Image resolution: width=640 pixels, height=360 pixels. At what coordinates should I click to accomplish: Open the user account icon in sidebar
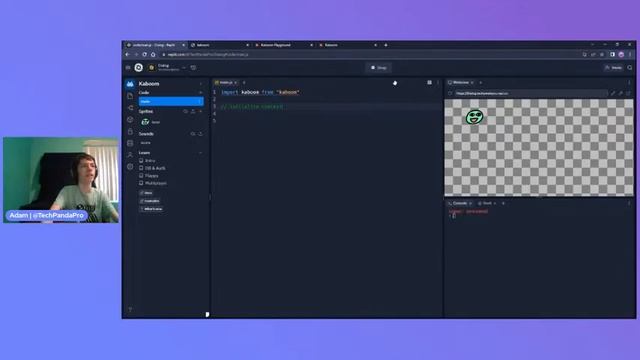click(130, 155)
